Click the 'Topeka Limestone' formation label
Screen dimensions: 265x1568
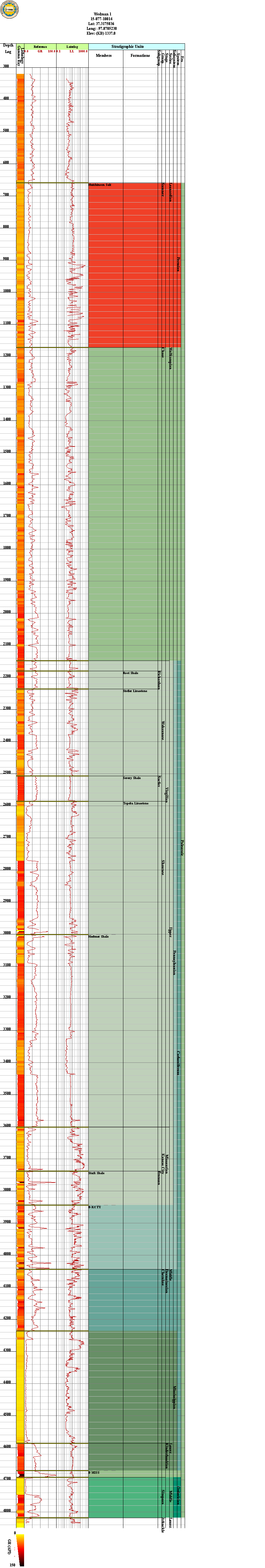point(136,803)
